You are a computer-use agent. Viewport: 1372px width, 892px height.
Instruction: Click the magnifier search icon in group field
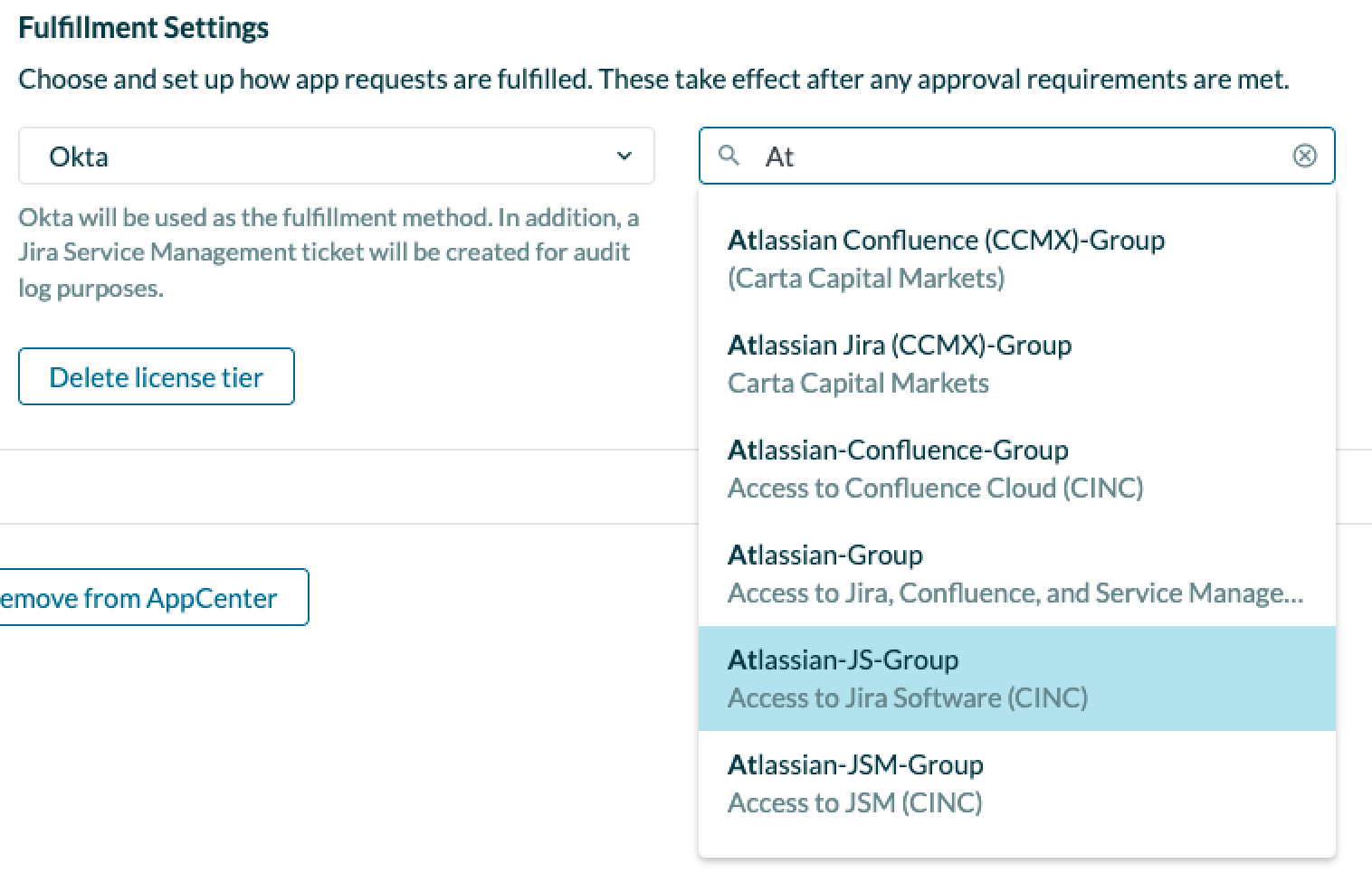click(729, 156)
